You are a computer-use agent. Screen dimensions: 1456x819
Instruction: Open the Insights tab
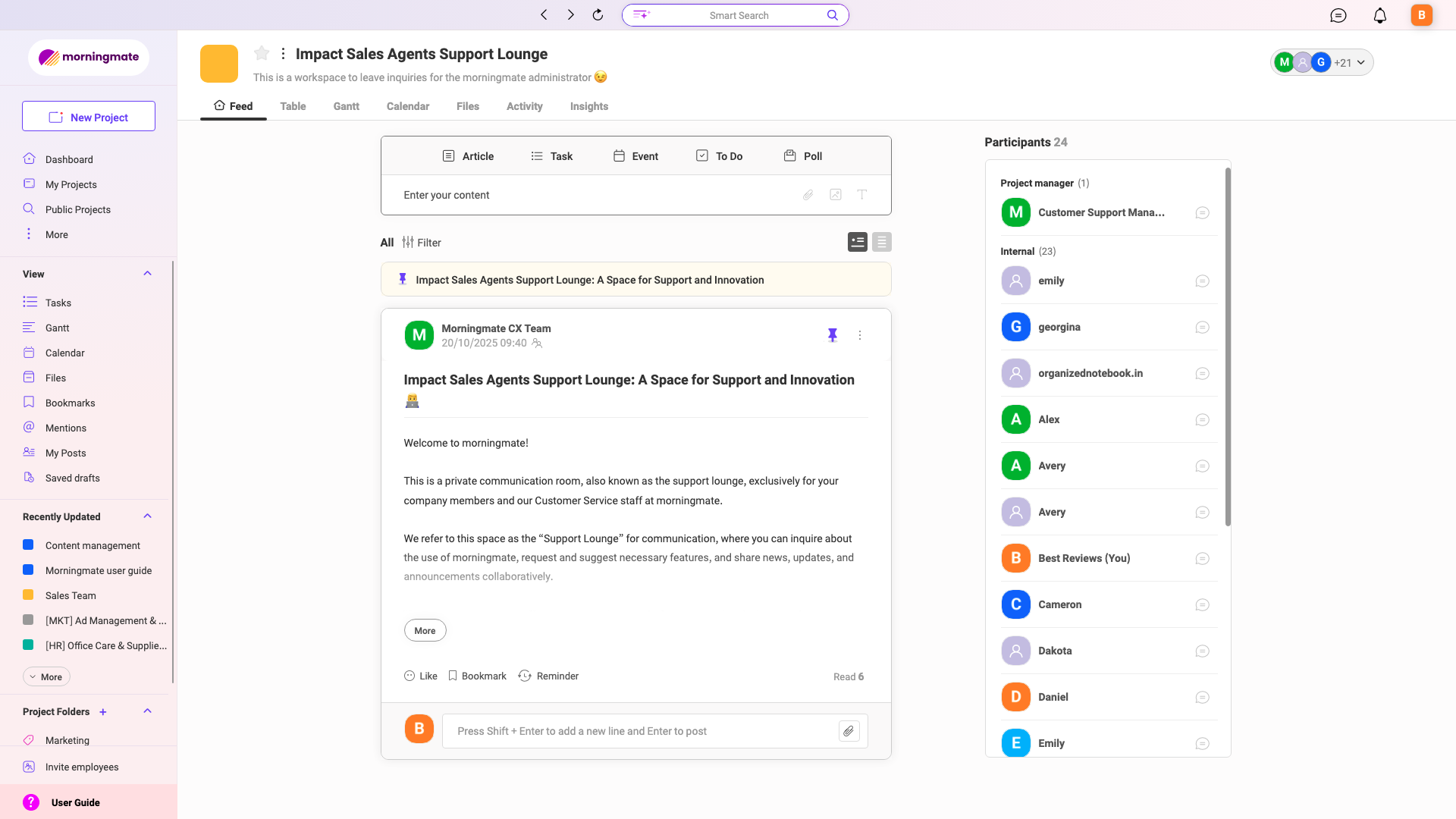[x=588, y=106]
